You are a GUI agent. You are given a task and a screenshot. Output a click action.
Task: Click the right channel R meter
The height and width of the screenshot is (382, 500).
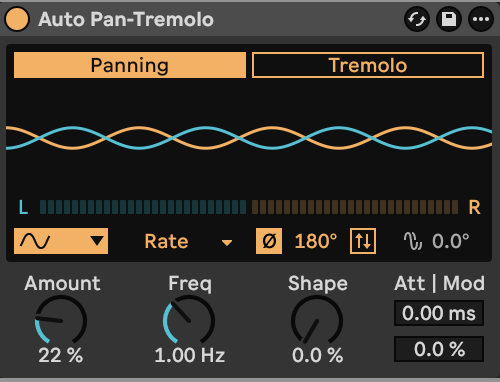[355, 207]
